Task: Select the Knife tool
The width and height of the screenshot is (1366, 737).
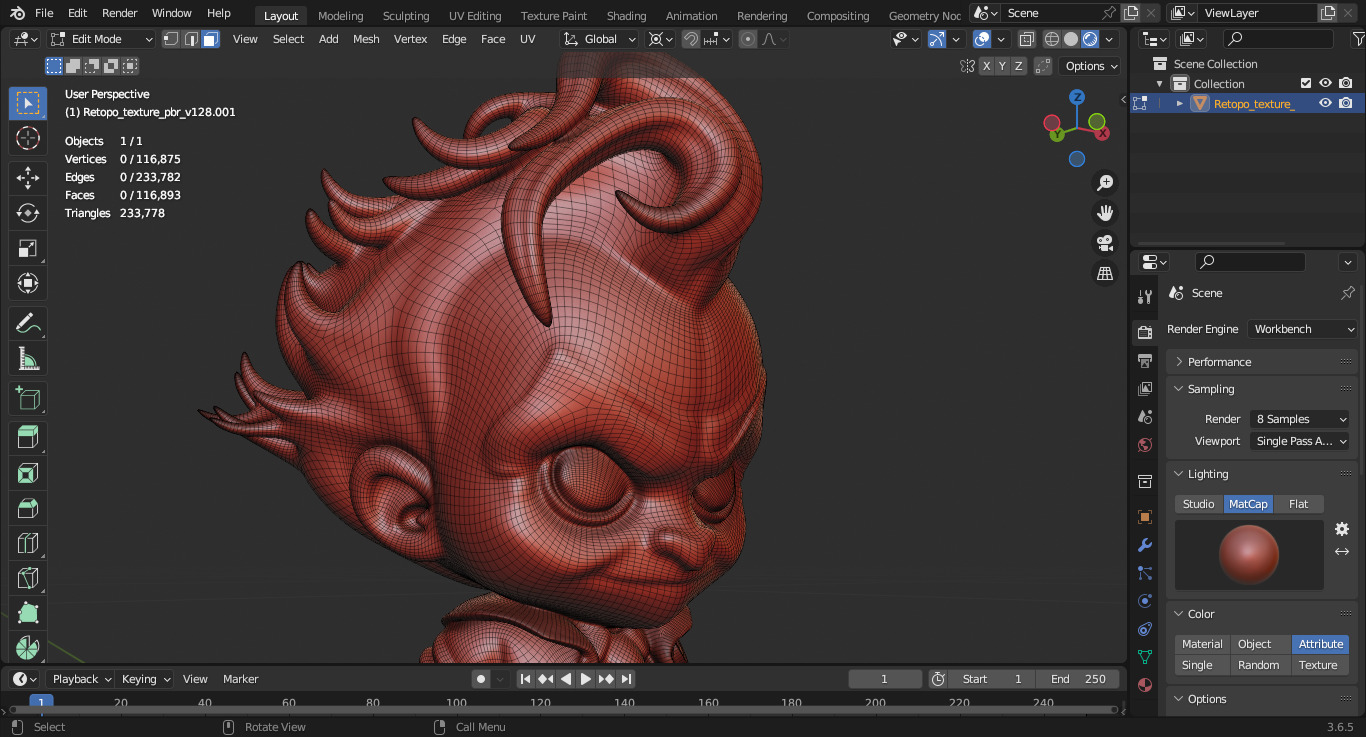Action: [x=27, y=578]
